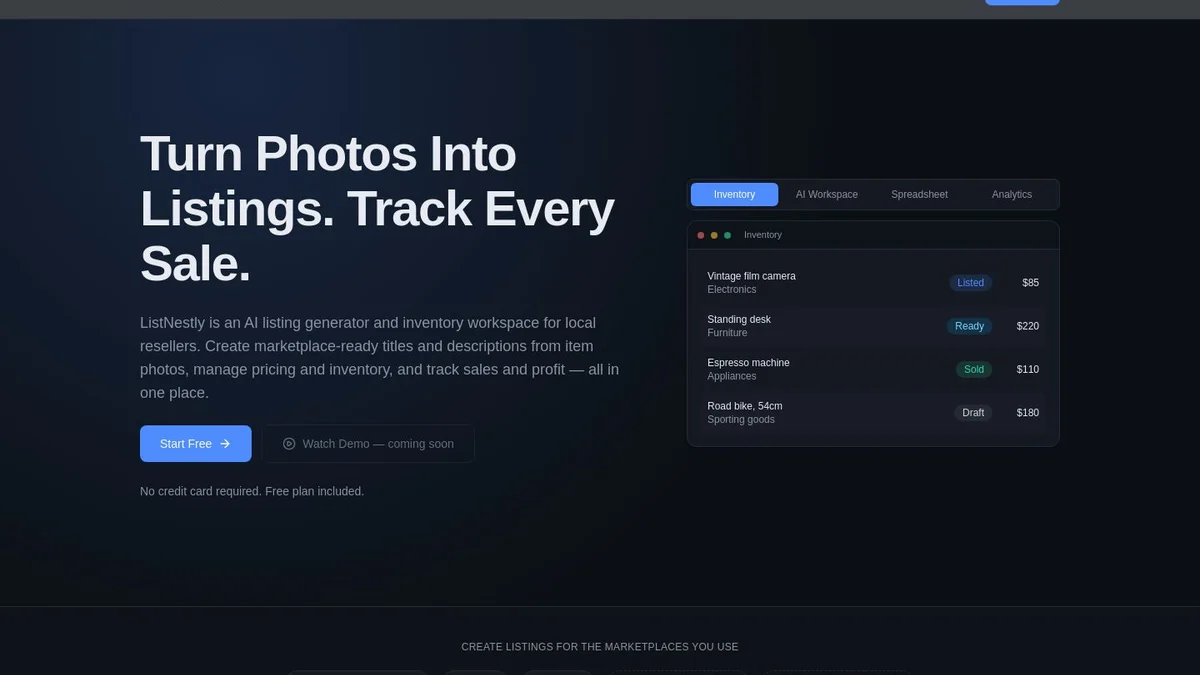Viewport: 1200px width, 675px height.
Task: Click Watch Demo — coming soon button
Action: (x=368, y=443)
